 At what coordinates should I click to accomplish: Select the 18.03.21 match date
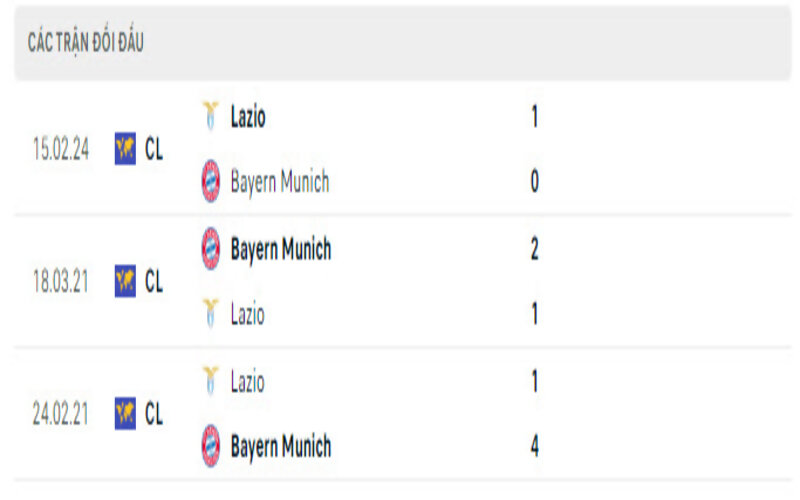pyautogui.click(x=61, y=281)
